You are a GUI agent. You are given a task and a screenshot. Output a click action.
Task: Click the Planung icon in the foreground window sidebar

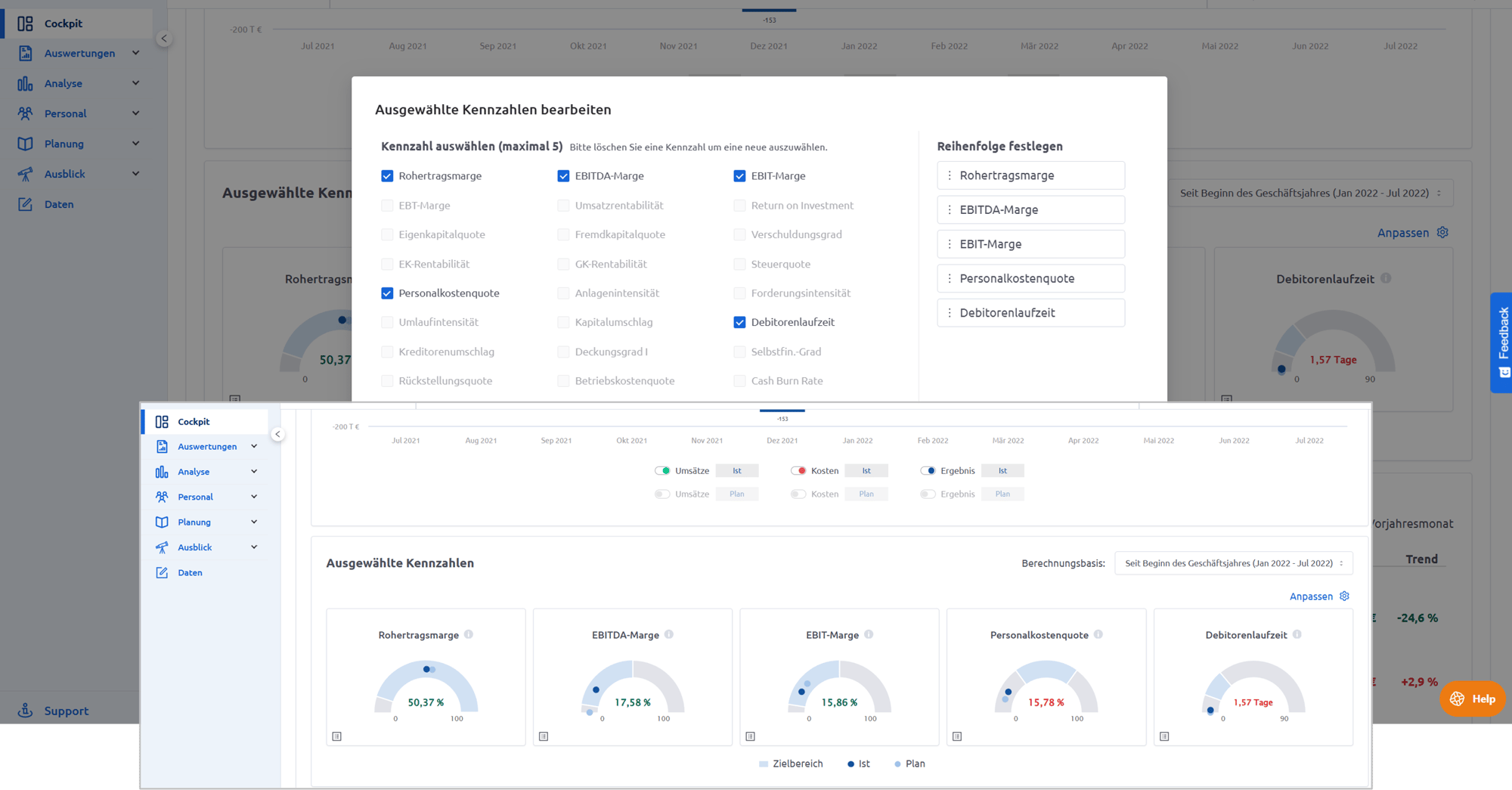[162, 522]
